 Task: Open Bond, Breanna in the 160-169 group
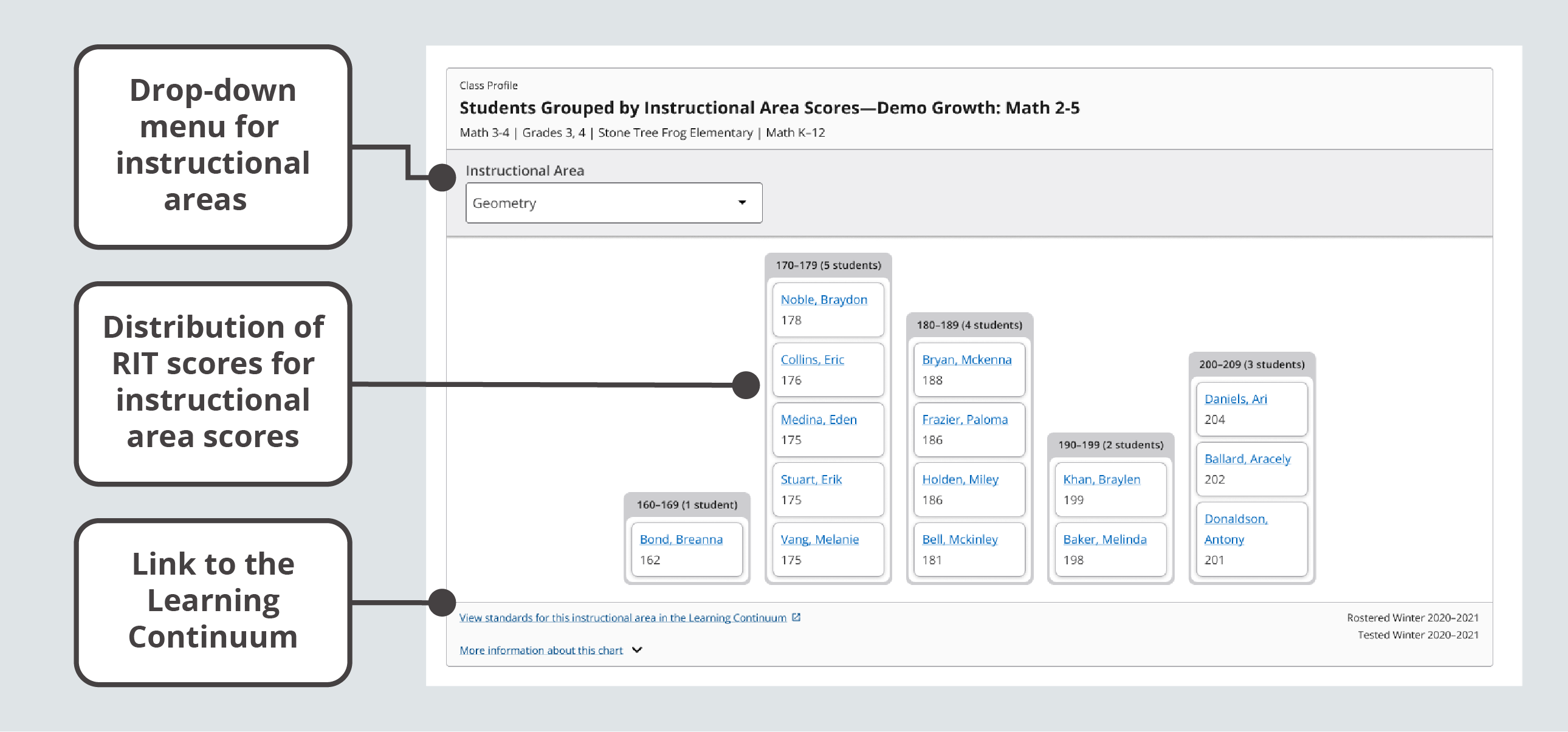pyautogui.click(x=681, y=538)
